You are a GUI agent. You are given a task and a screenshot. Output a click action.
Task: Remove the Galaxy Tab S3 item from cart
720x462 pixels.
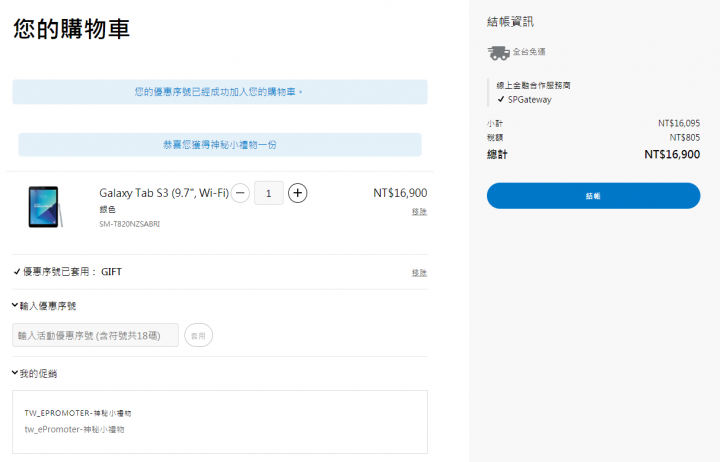[419, 212]
